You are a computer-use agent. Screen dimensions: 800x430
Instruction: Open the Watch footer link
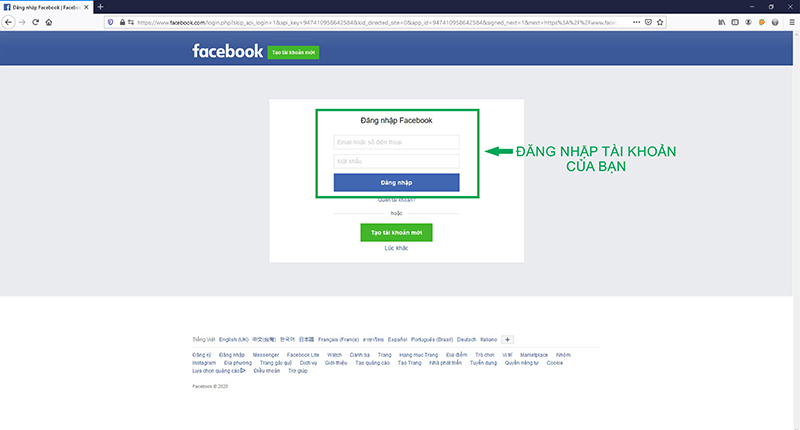pos(334,355)
